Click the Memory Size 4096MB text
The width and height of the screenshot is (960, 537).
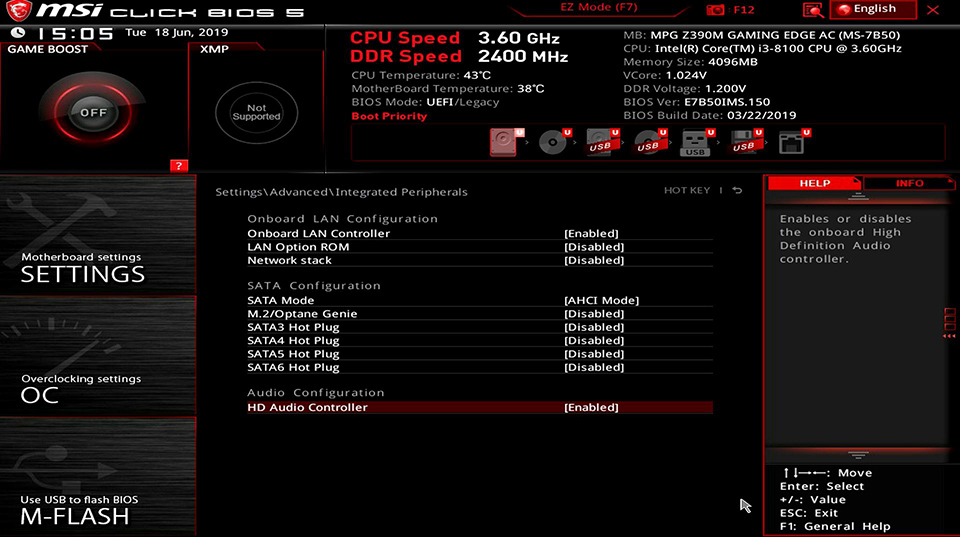tap(690, 62)
